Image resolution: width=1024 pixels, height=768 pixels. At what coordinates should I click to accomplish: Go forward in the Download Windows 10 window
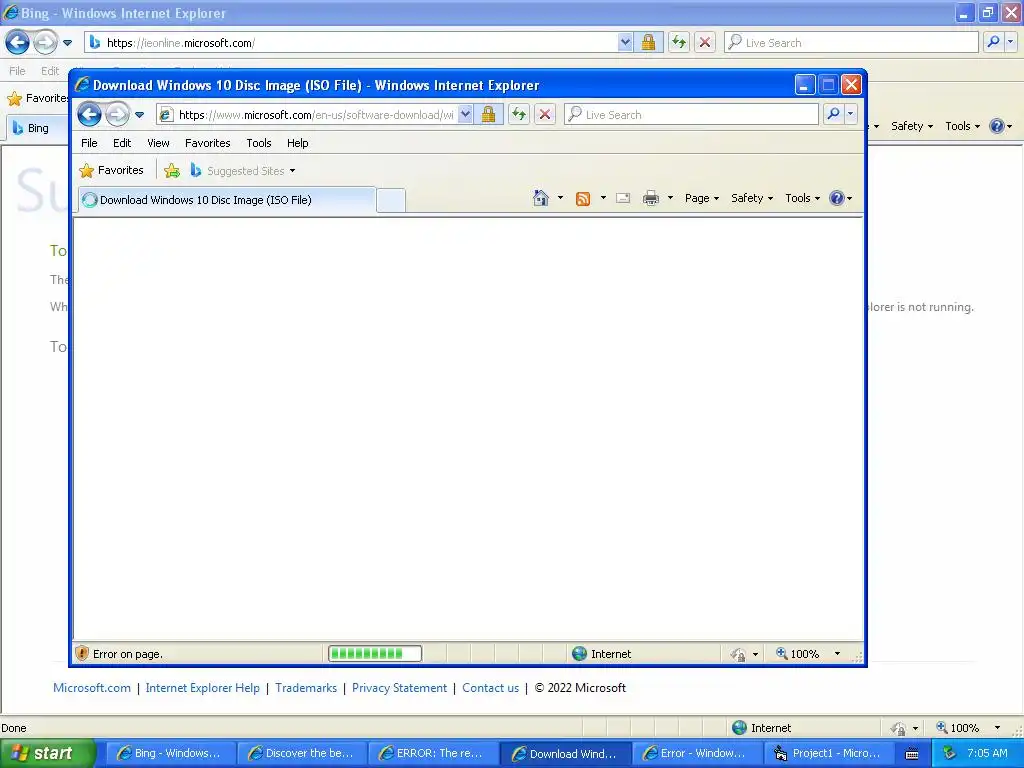click(118, 114)
